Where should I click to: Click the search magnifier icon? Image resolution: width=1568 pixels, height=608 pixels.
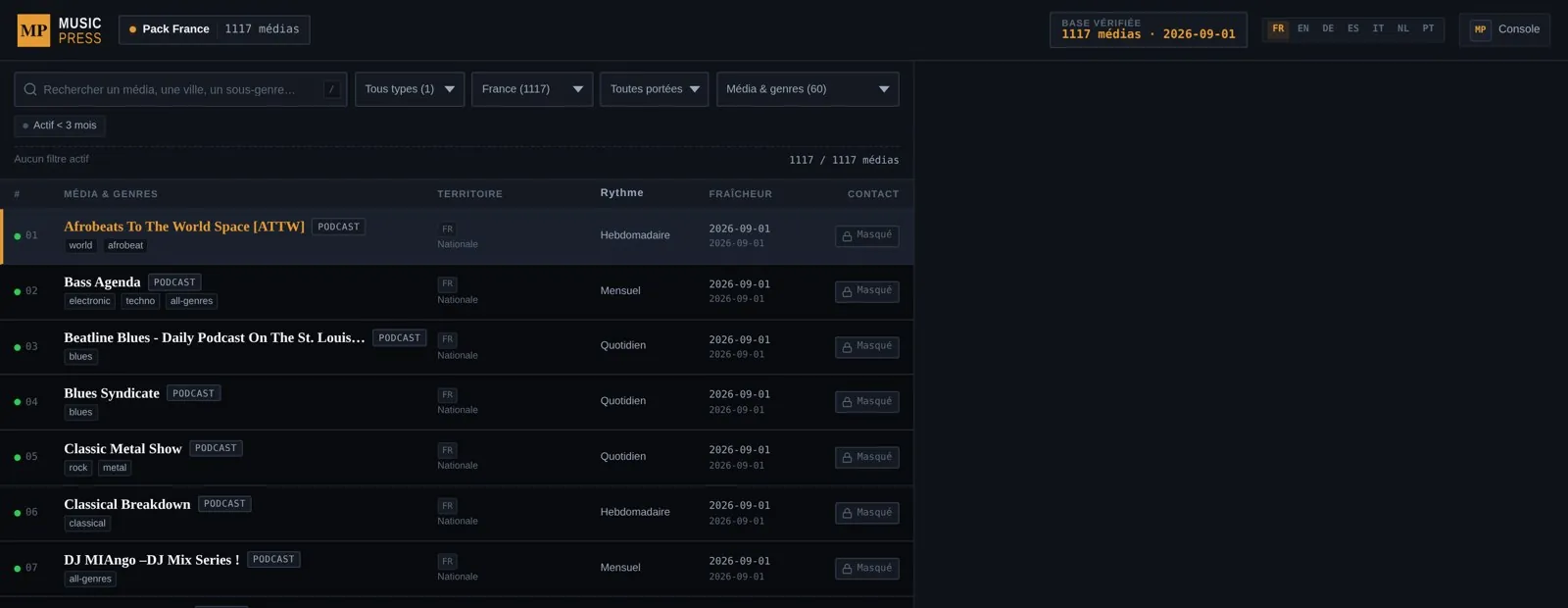click(x=30, y=89)
